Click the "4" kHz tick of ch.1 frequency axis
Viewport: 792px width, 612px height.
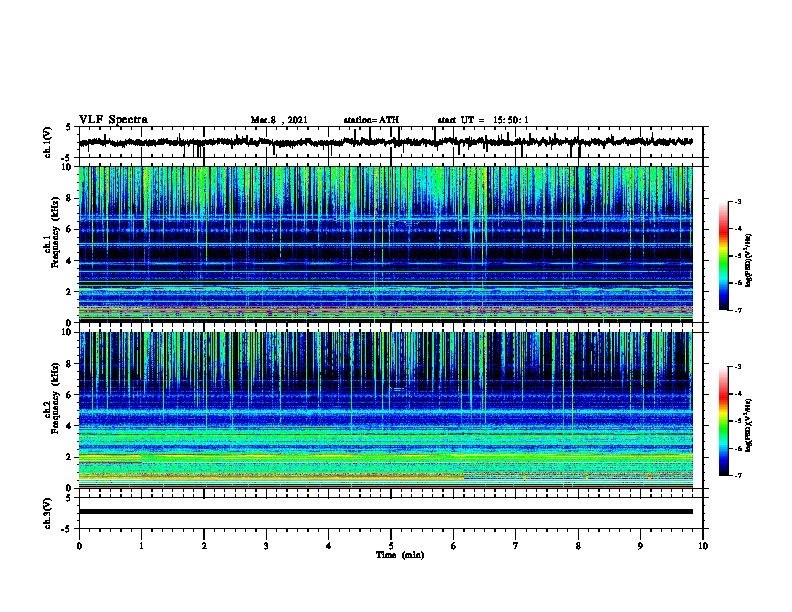(71, 261)
